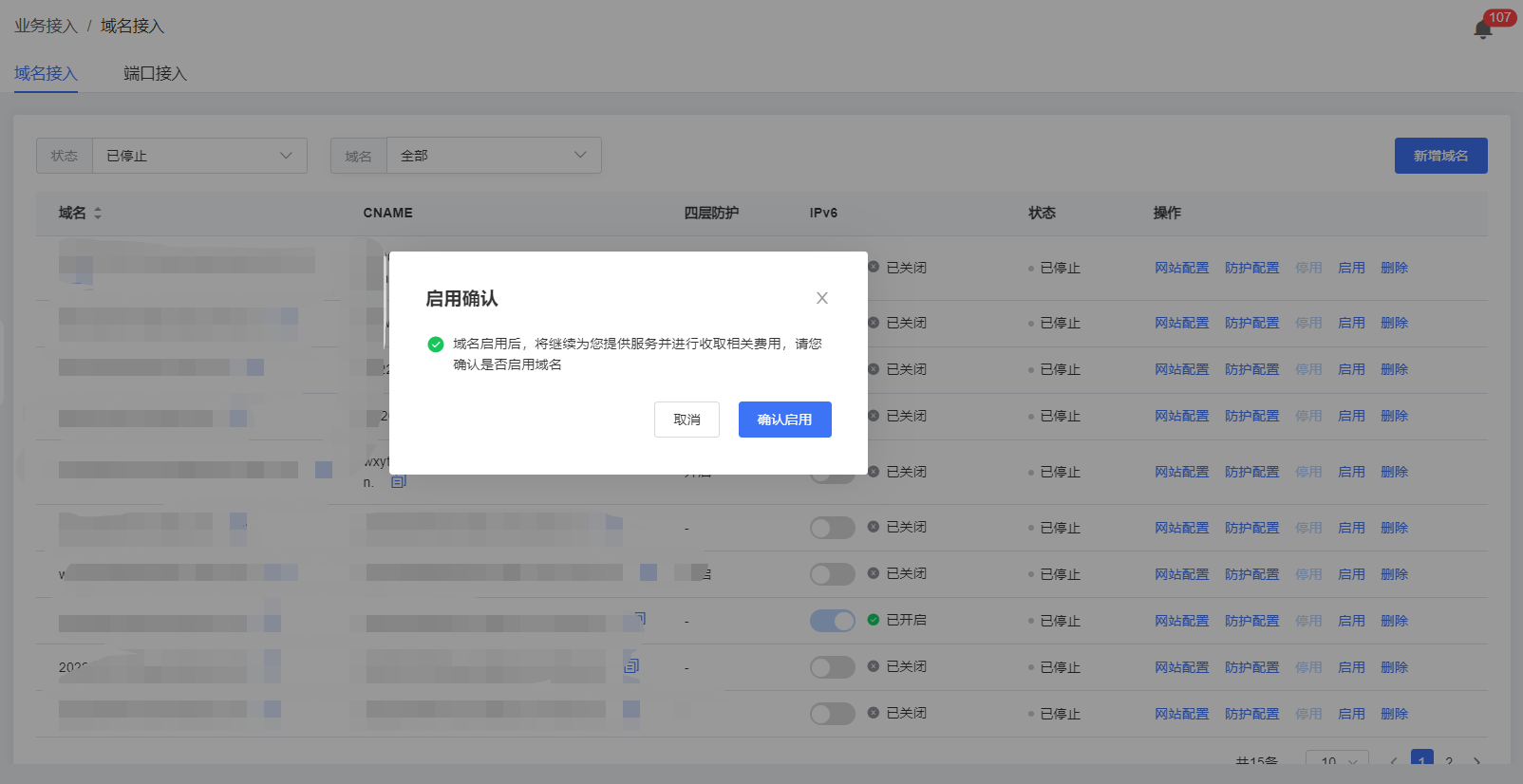Screen dimensions: 1523x784
Task: Go to previous page with left arrow
Action: click(x=1393, y=761)
